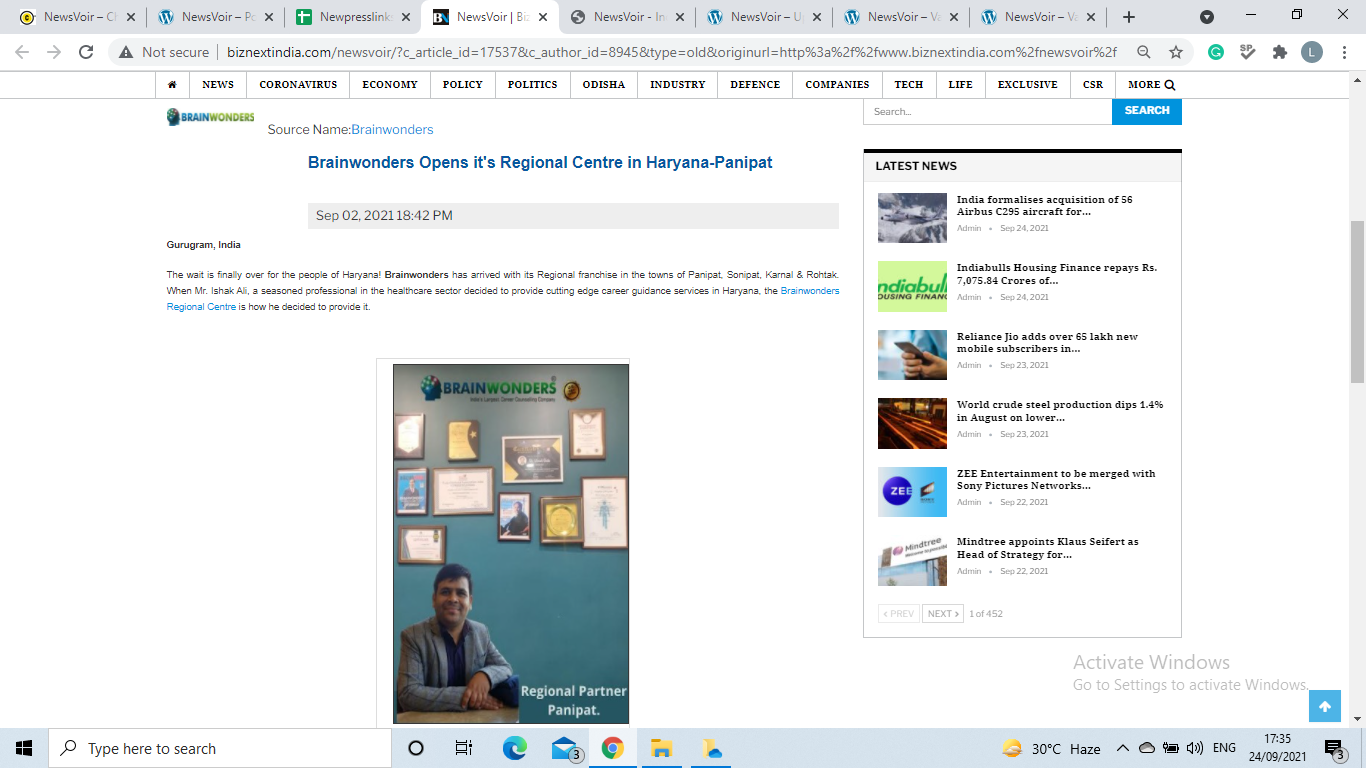Switch to the NewsVoir – Up tab
The image size is (1366, 768).
(x=764, y=17)
